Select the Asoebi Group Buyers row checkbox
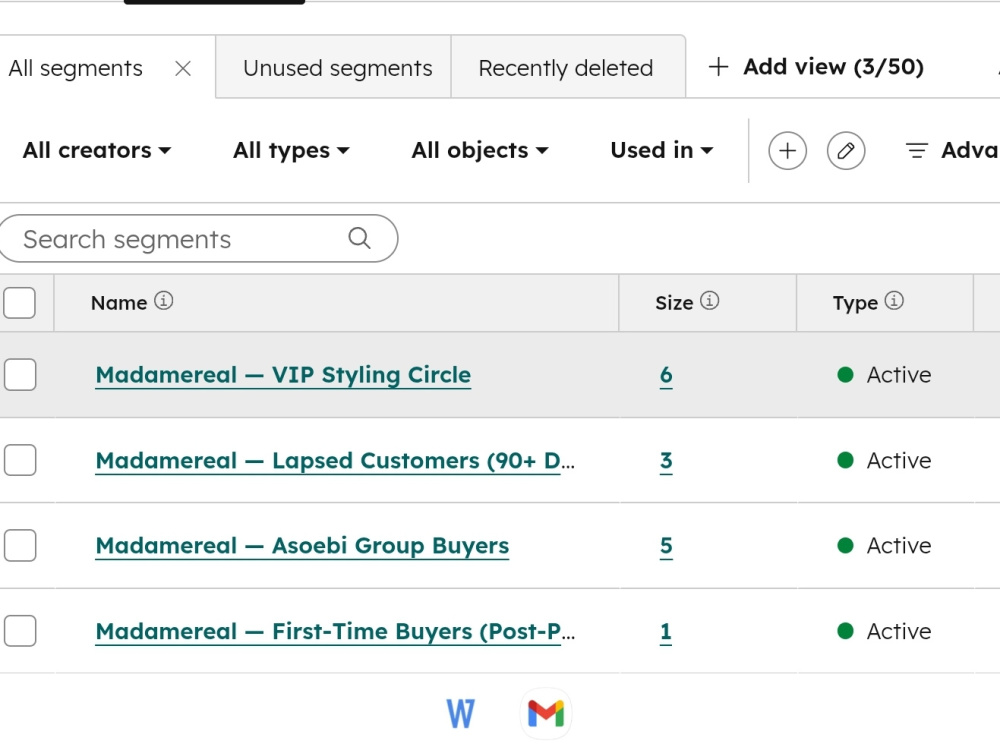Screen dimensions: 1000x750 (x=20, y=545)
